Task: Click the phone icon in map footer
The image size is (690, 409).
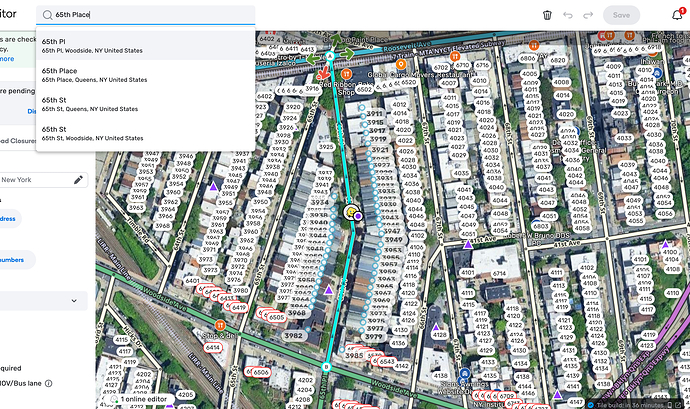Action: pos(670,405)
